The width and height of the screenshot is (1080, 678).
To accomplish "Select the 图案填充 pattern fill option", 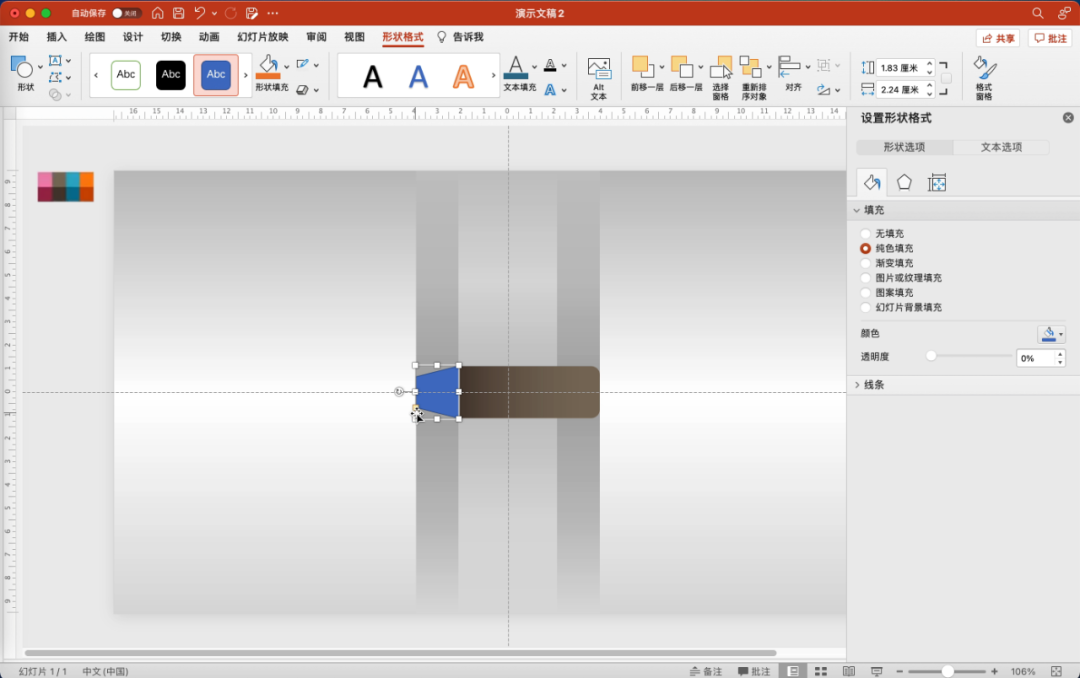I will pos(866,293).
